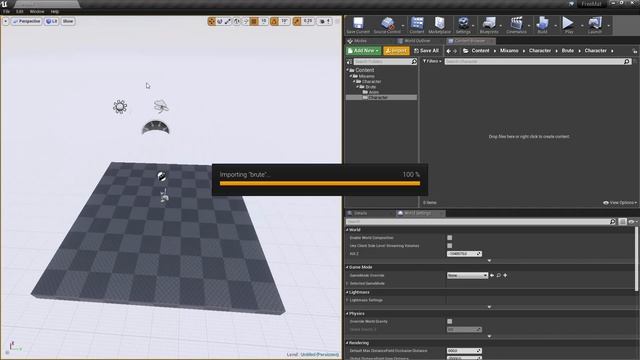This screenshot has width=640, height=360.
Task: Open the File menu
Action: click(x=7, y=12)
